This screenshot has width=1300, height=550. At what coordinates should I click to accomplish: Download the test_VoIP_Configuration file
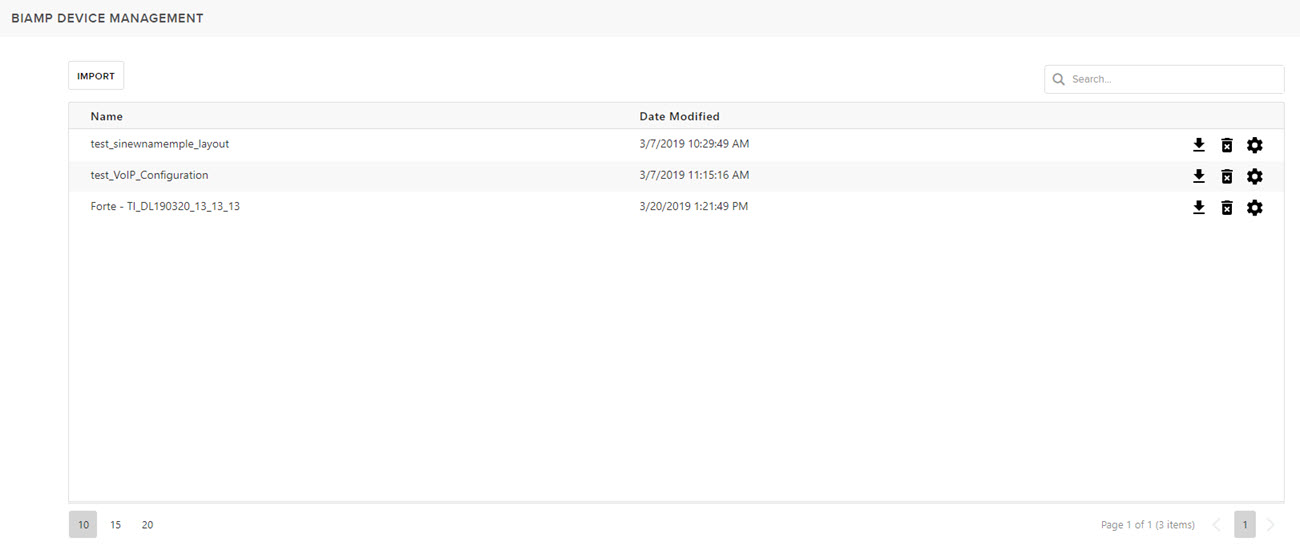[1199, 176]
